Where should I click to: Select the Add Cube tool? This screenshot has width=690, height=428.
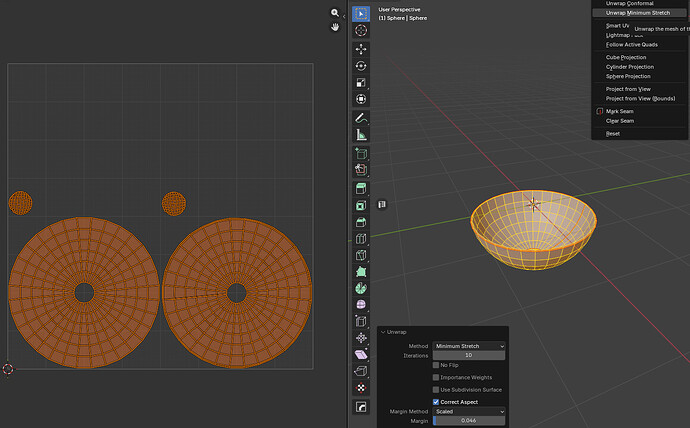pos(361,154)
